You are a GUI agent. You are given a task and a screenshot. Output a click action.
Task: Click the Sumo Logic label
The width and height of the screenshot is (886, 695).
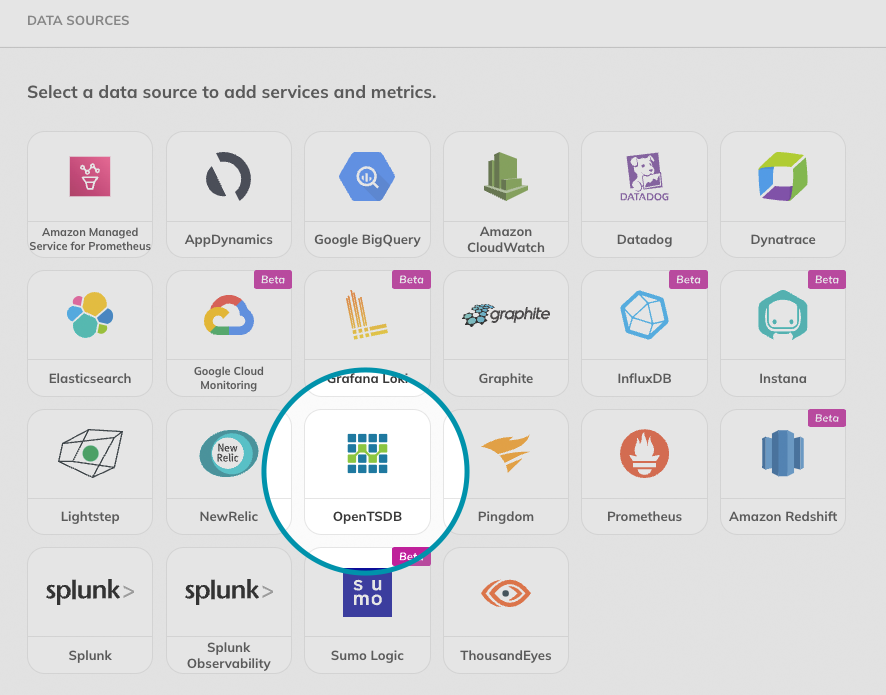pyautogui.click(x=367, y=656)
